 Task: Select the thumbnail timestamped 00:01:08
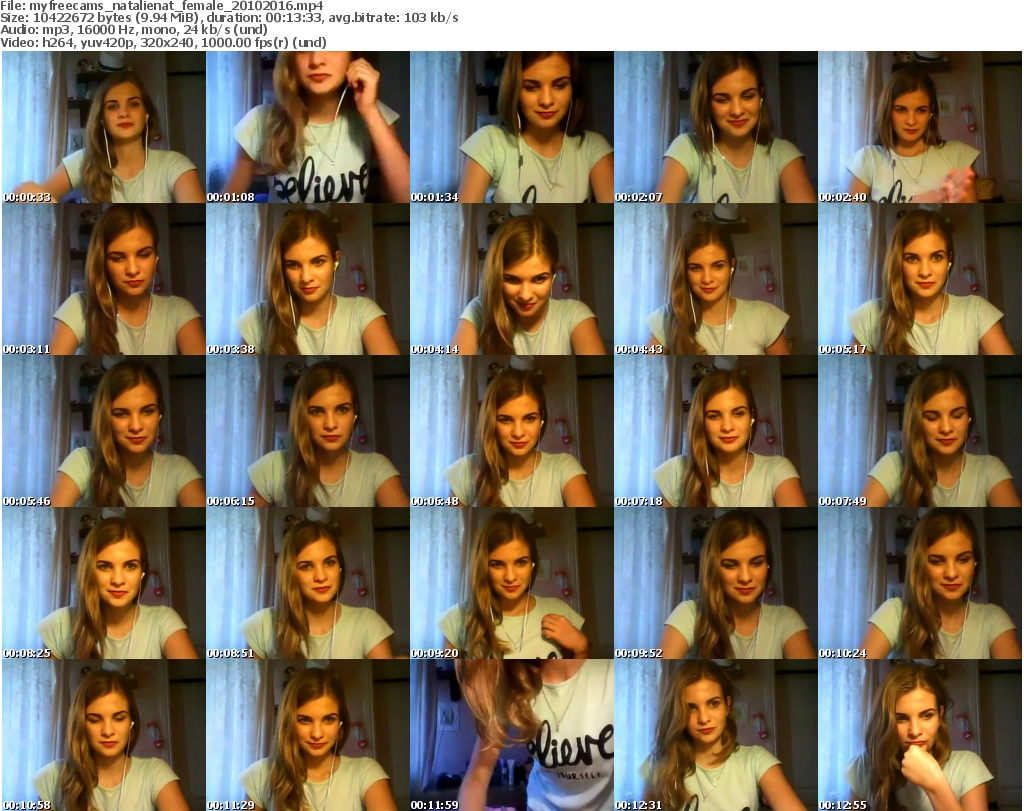(x=308, y=127)
